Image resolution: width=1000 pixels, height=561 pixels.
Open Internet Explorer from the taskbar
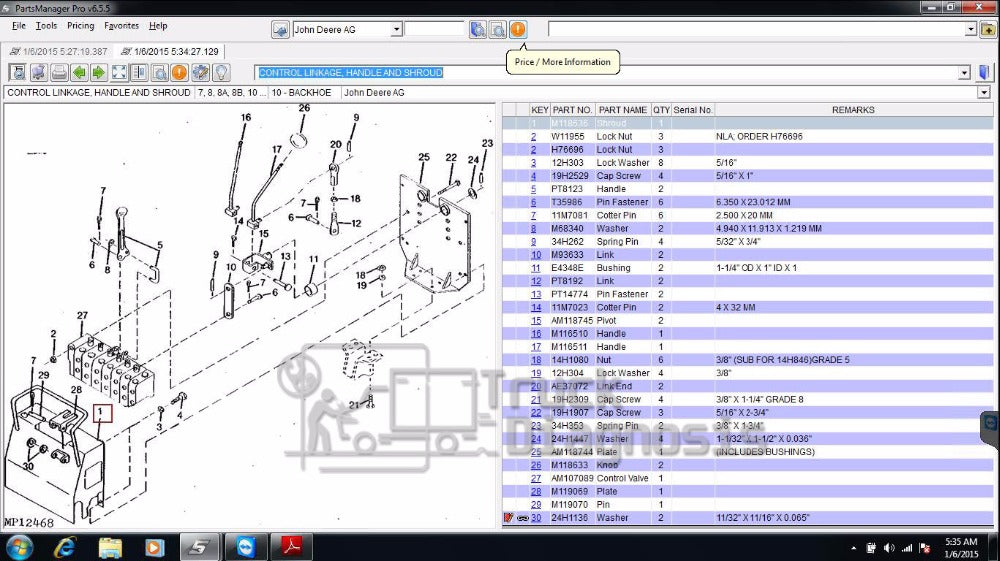point(66,547)
